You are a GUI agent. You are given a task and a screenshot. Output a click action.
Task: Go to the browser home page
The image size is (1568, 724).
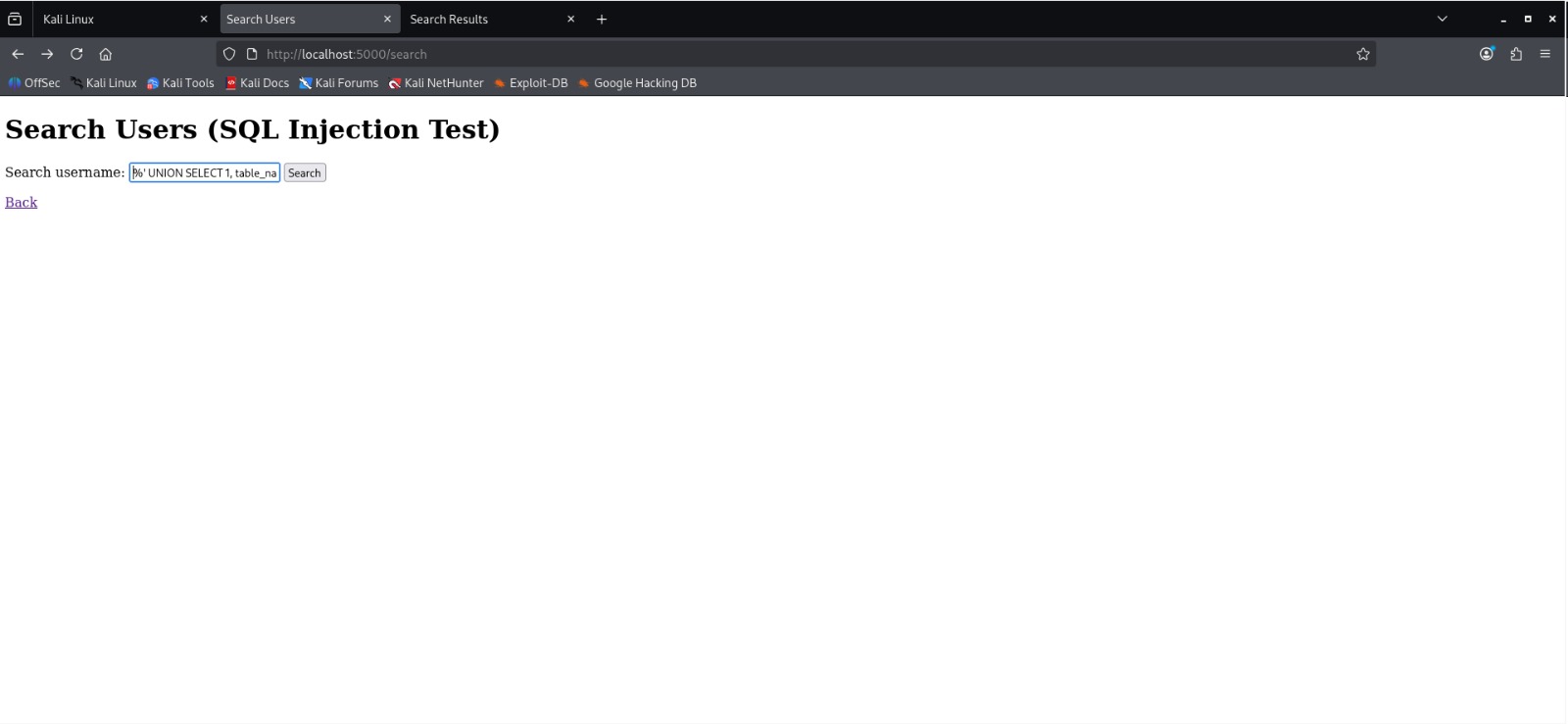[x=106, y=54]
